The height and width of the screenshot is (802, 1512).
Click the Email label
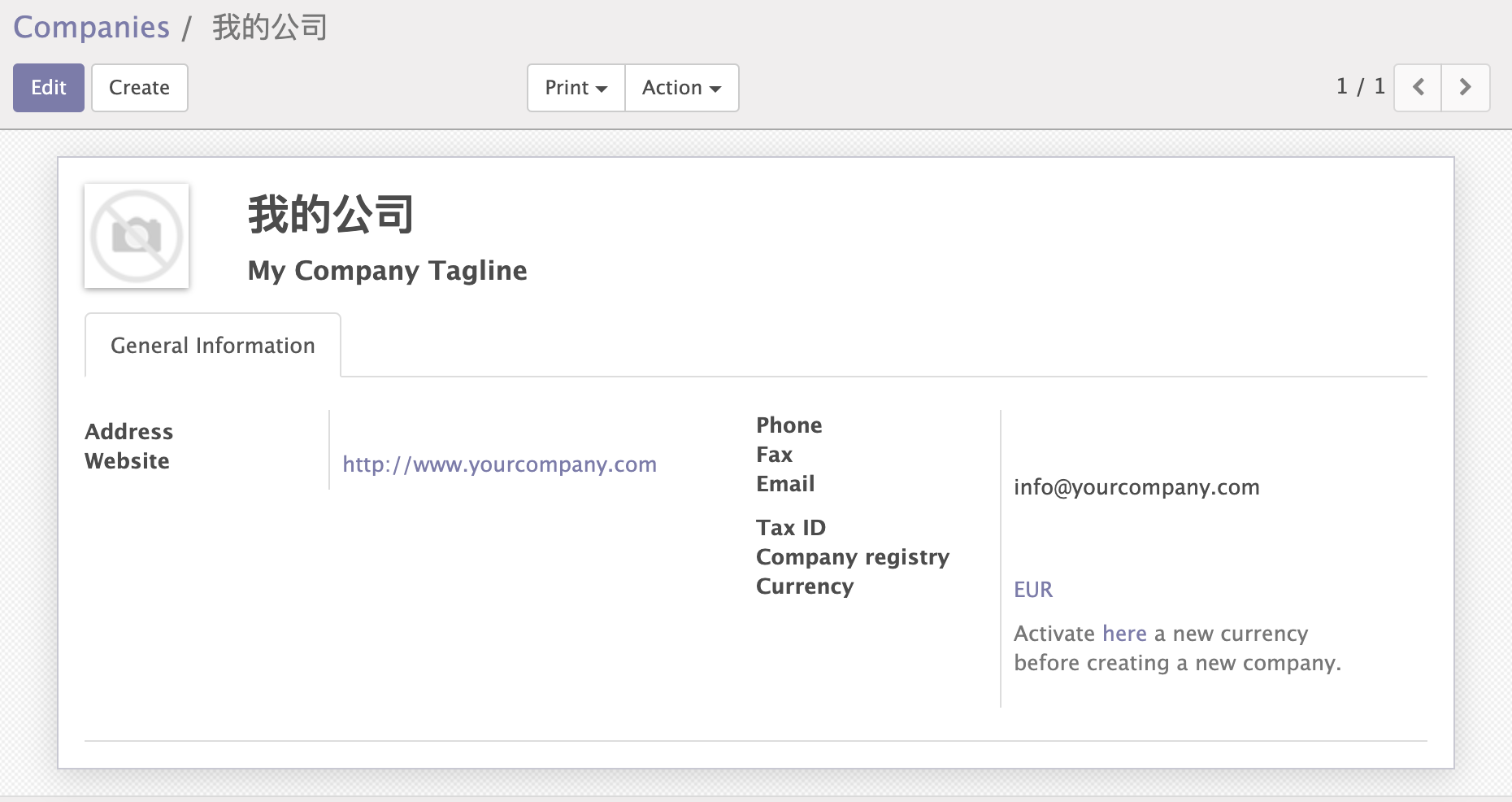tap(785, 483)
